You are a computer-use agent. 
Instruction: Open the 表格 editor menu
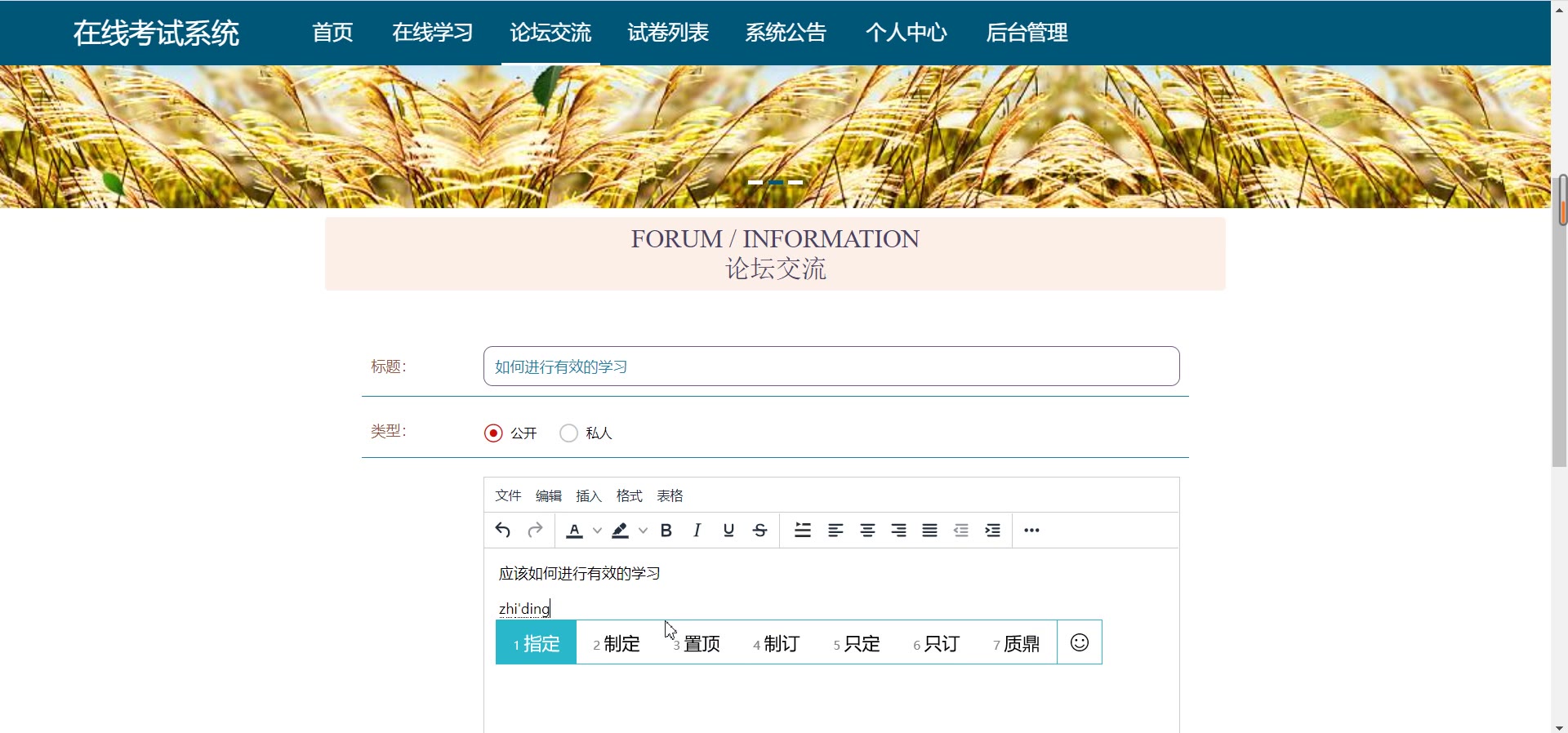[x=670, y=495]
